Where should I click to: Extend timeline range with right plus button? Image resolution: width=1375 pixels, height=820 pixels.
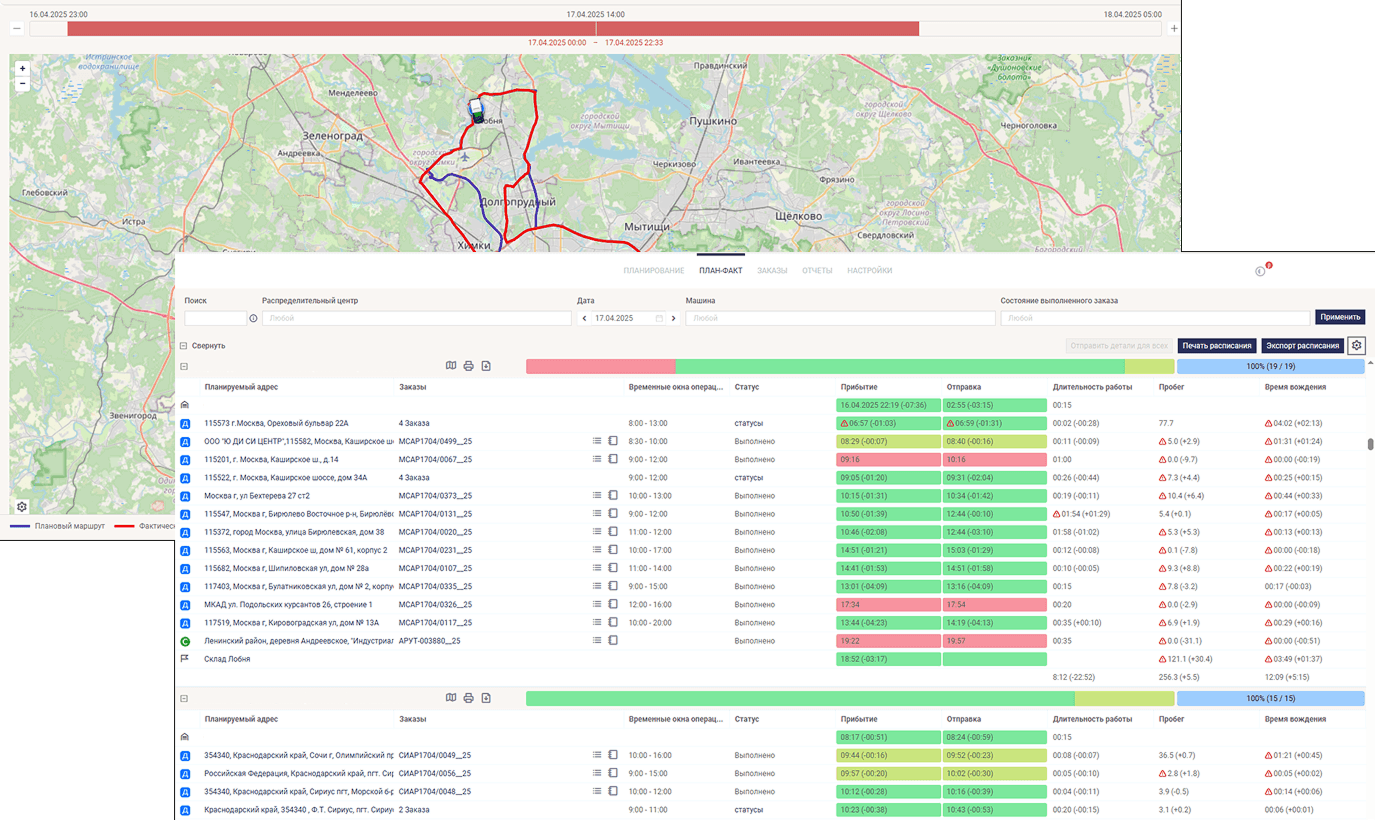(x=1173, y=29)
